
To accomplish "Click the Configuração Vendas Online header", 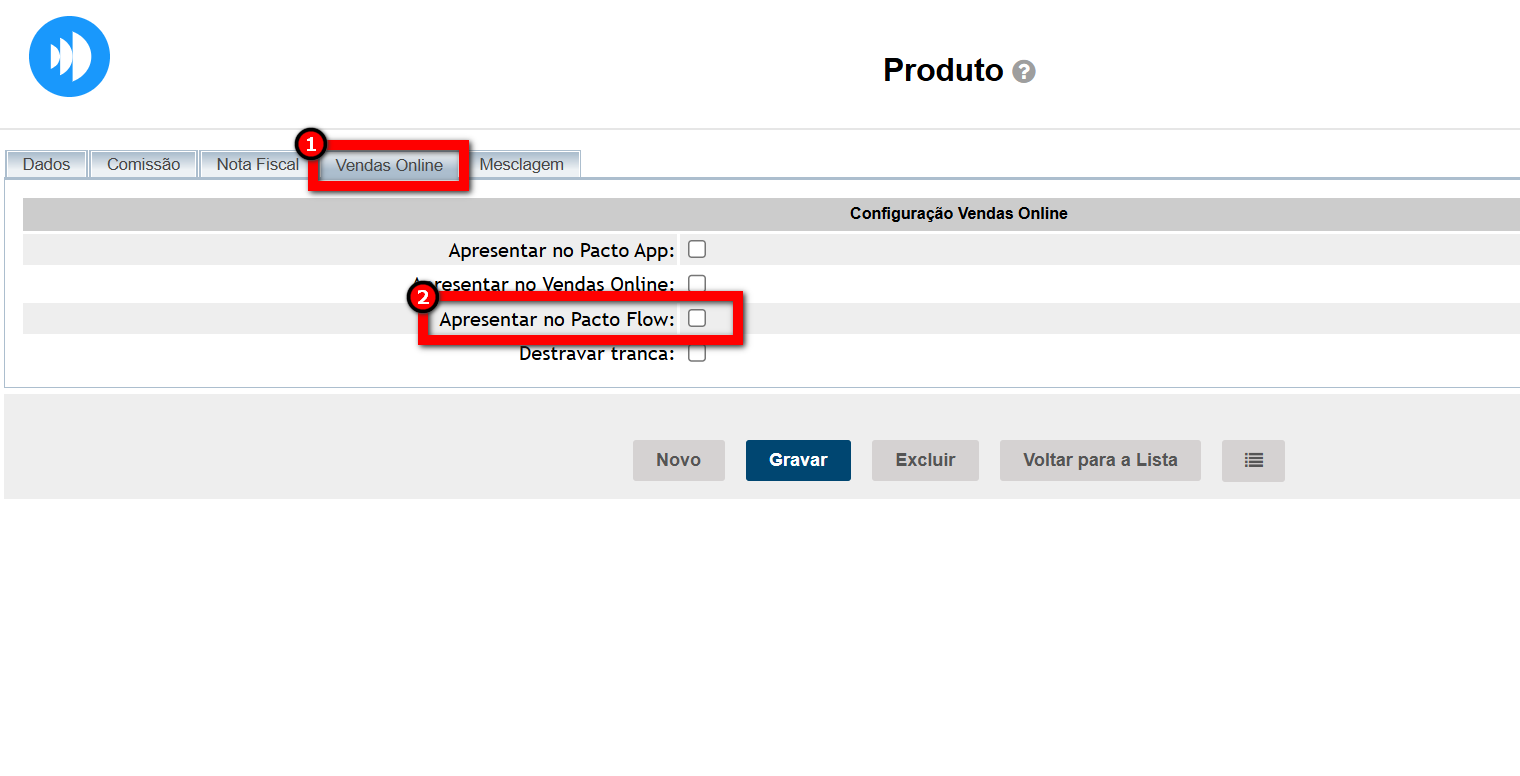I will coord(958,213).
